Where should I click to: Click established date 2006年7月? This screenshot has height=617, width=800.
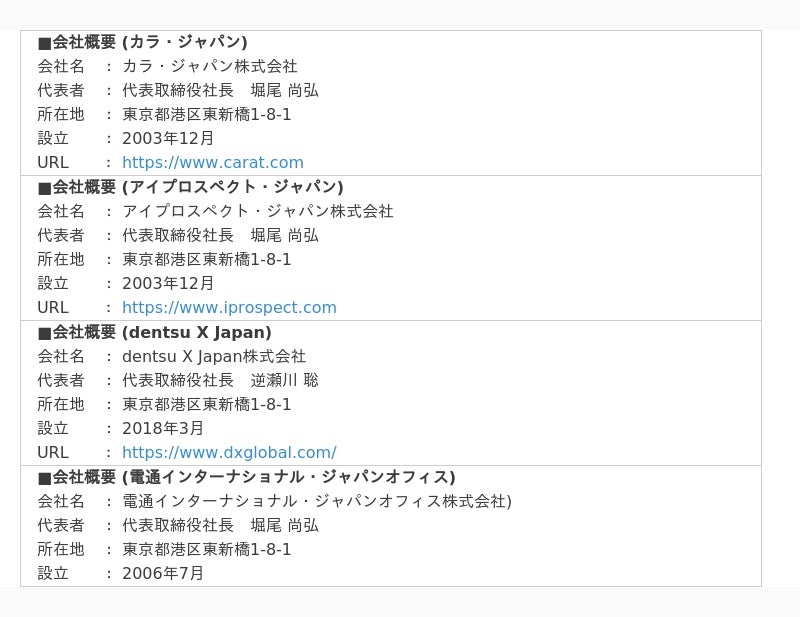tap(163, 573)
